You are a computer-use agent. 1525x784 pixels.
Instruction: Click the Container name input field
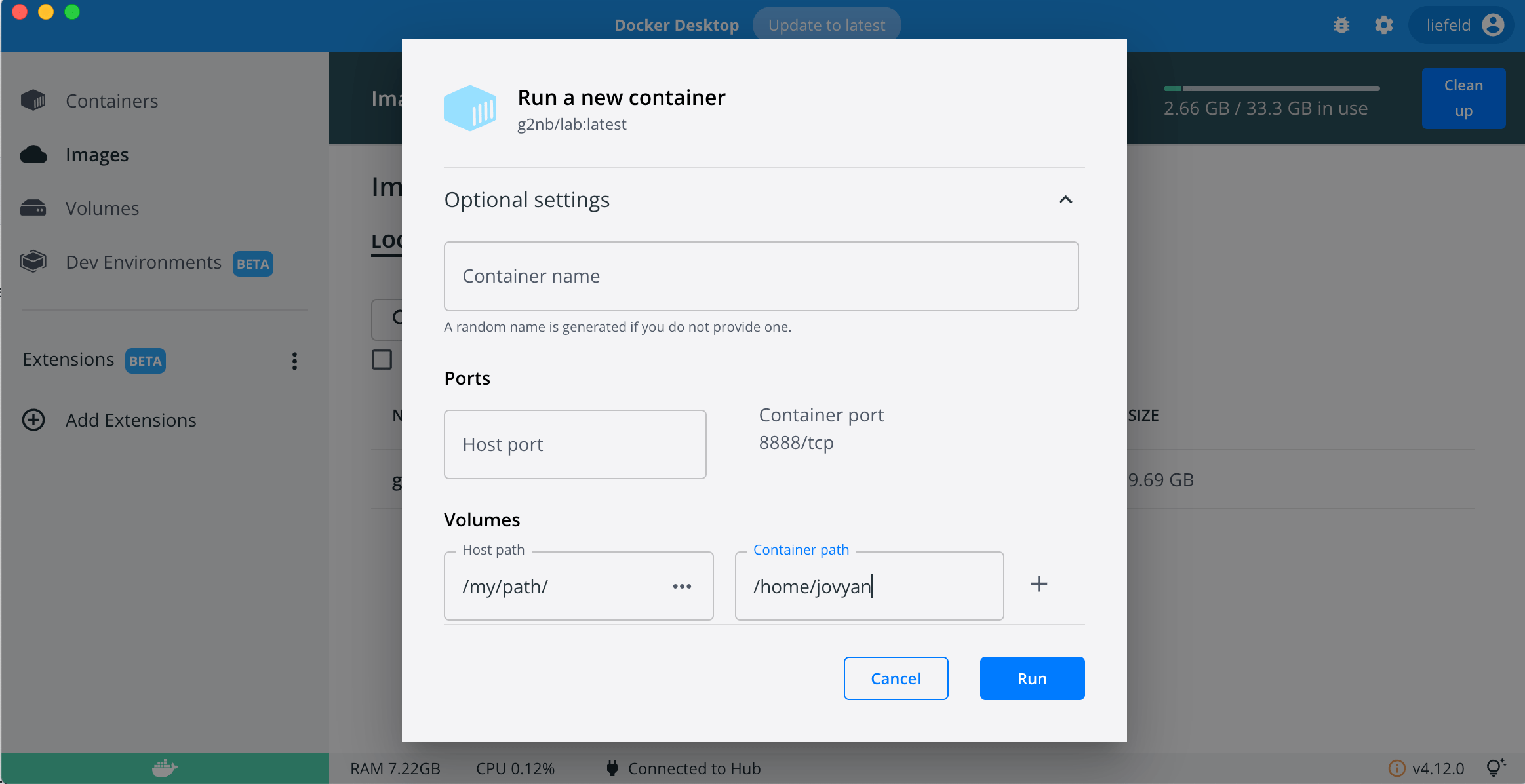(761, 276)
